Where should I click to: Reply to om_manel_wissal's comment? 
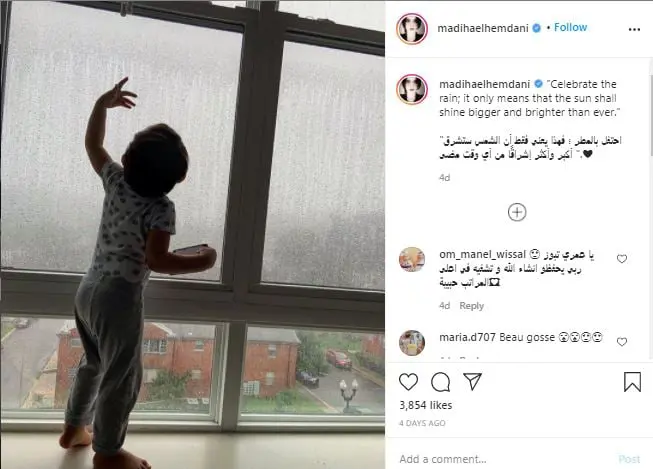pos(471,306)
